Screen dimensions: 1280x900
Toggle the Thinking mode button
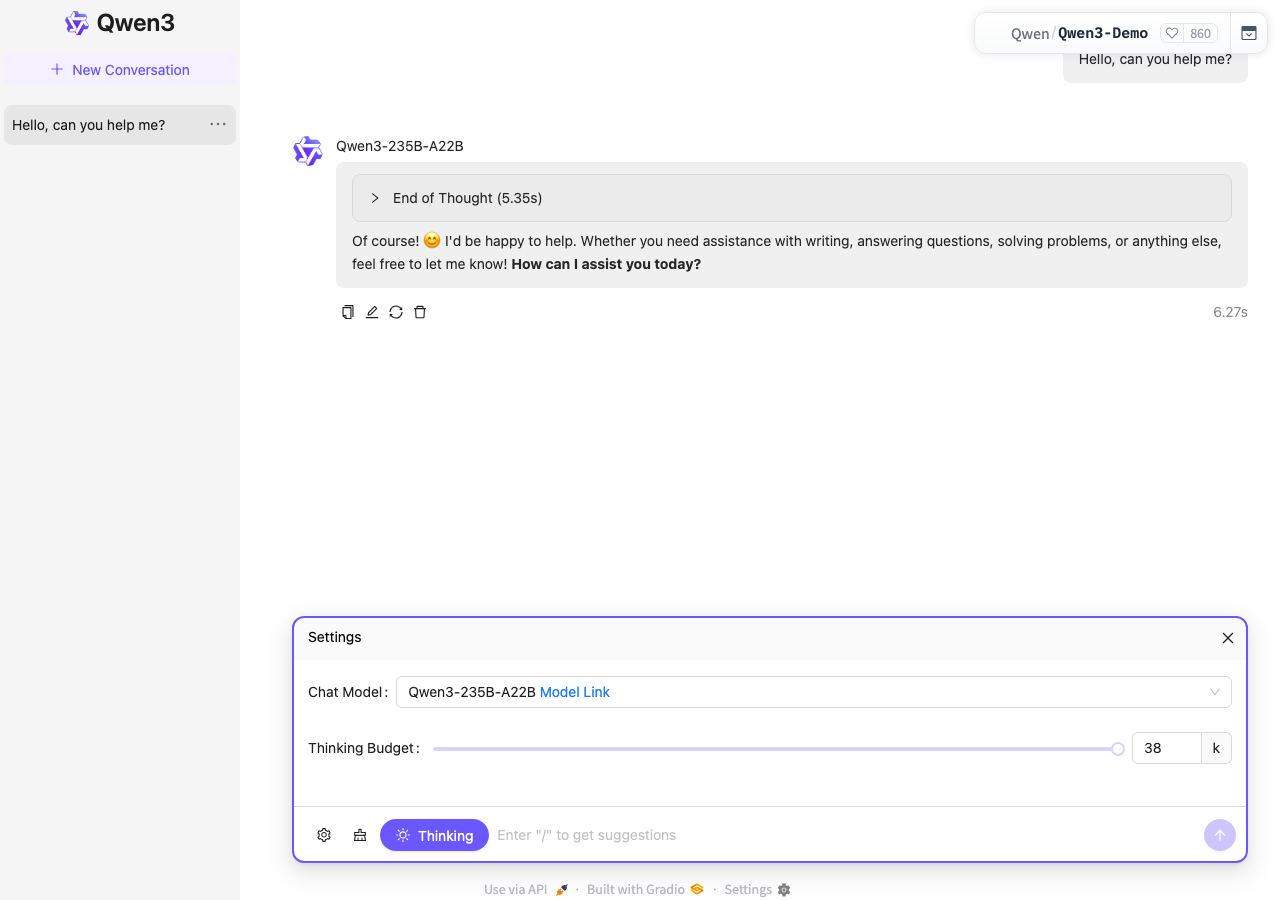coord(434,835)
